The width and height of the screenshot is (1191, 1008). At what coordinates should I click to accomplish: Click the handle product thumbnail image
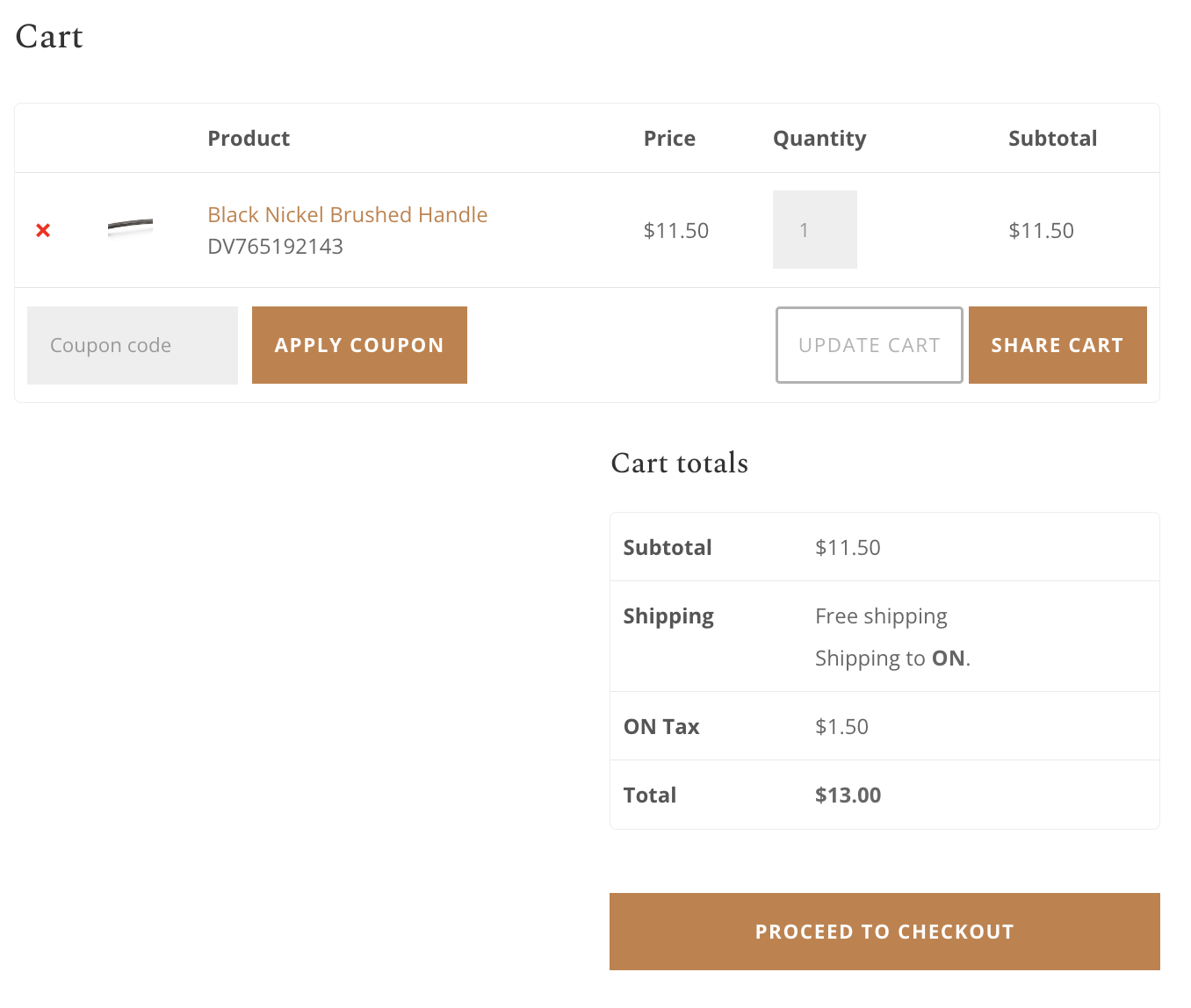(x=130, y=227)
